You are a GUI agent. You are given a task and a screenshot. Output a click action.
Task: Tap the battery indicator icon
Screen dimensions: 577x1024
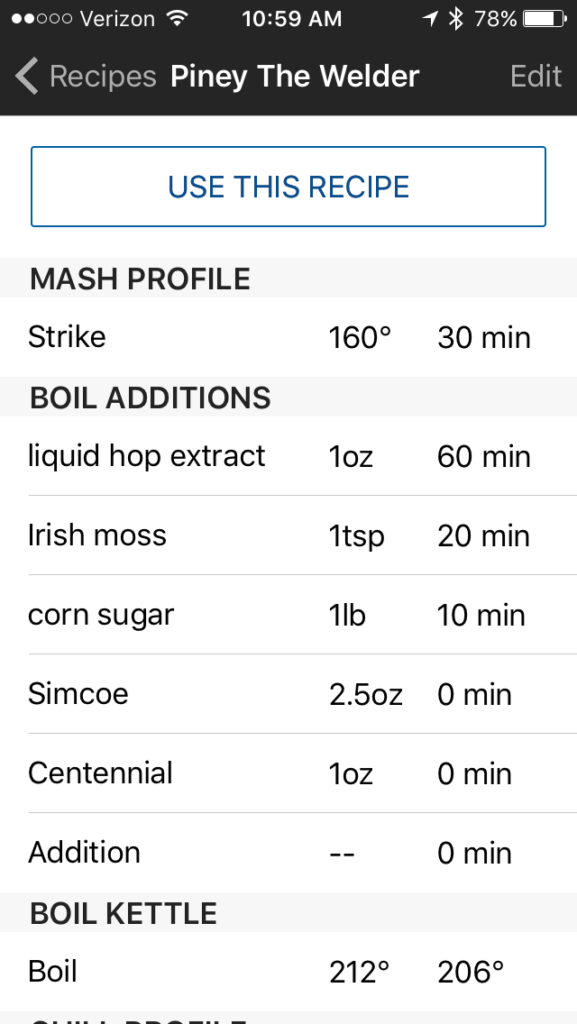click(546, 19)
